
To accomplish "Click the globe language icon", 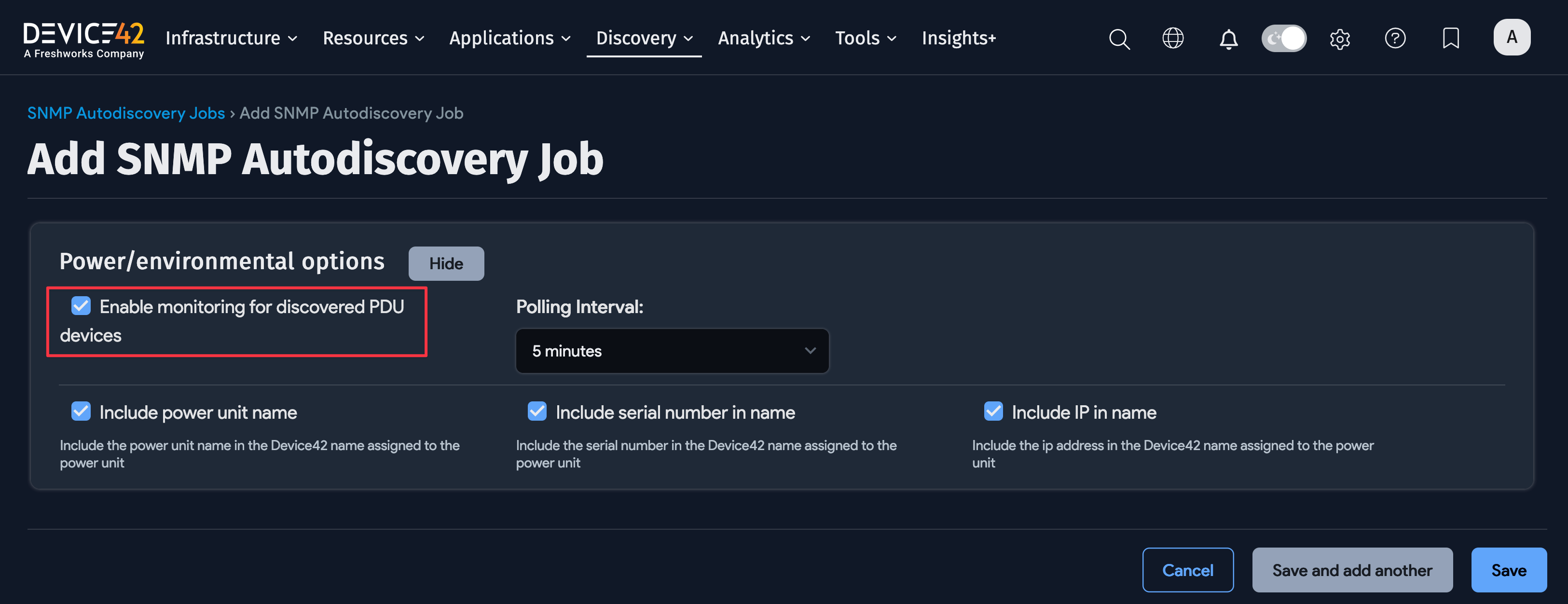I will point(1172,38).
